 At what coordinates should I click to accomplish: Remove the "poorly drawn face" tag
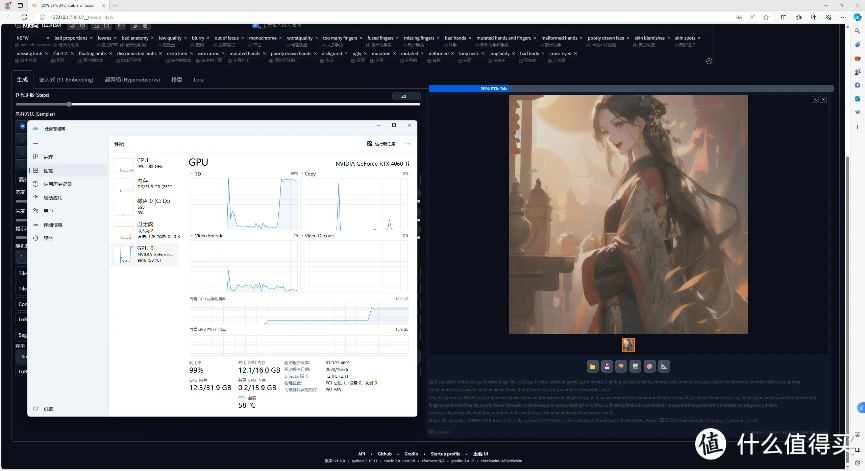627,38
